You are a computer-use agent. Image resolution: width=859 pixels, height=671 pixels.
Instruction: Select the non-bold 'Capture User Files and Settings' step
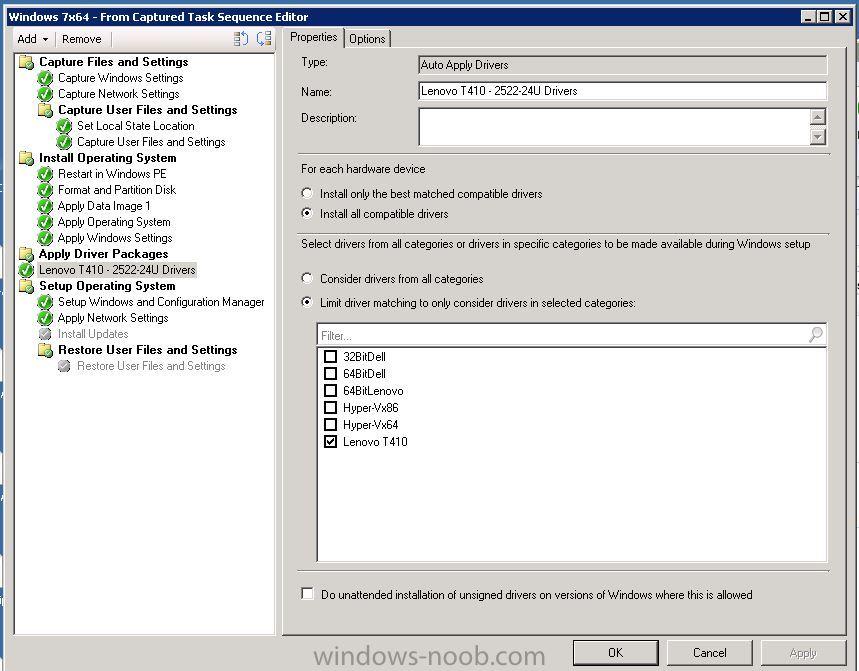tap(151, 142)
